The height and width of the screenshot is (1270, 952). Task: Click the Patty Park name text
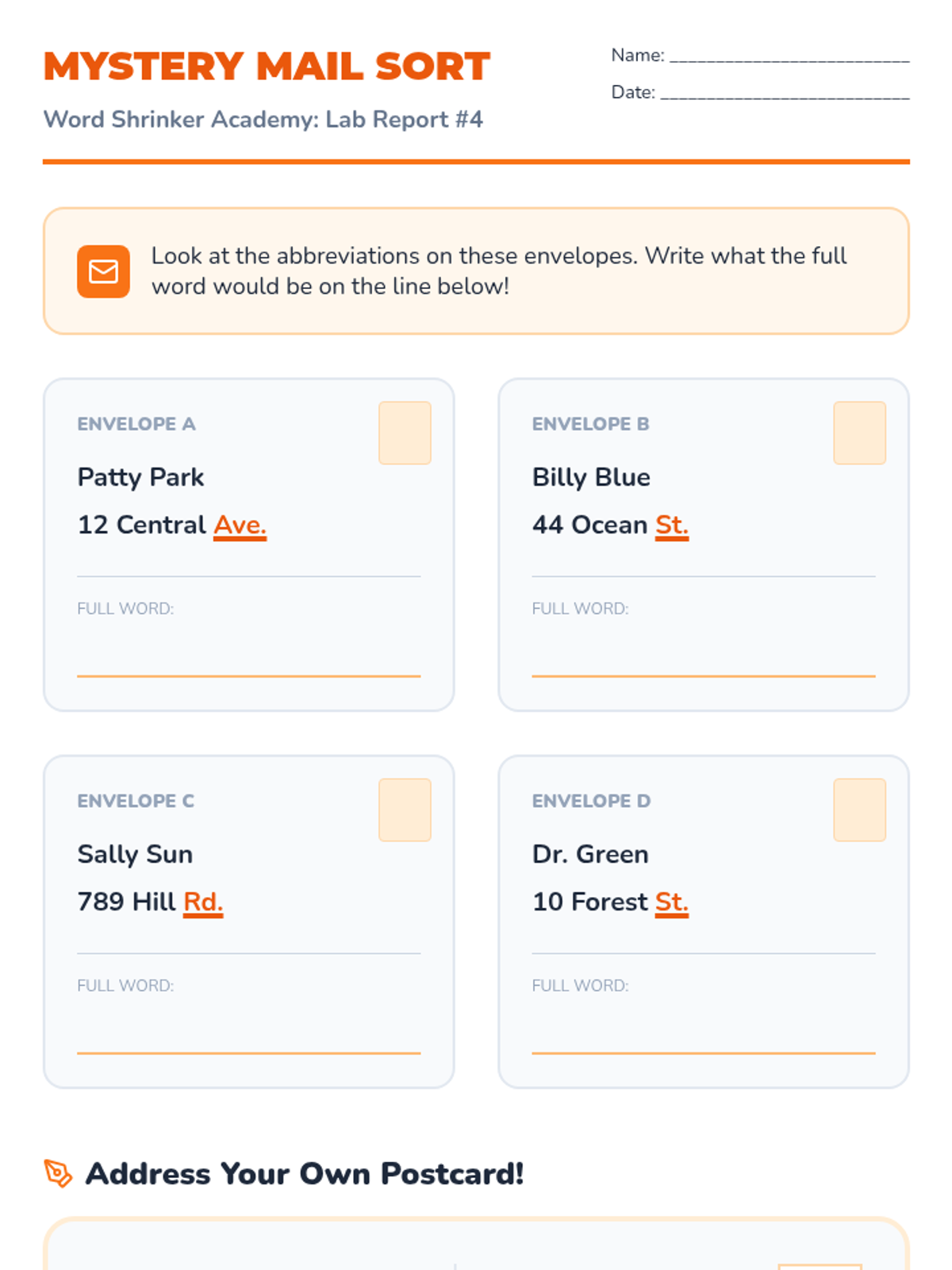(140, 478)
